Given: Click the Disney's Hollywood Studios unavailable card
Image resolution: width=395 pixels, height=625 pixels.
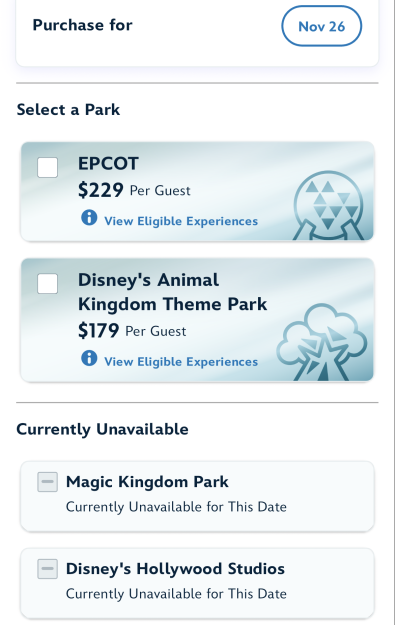Looking at the screenshot, I should (x=197, y=583).
